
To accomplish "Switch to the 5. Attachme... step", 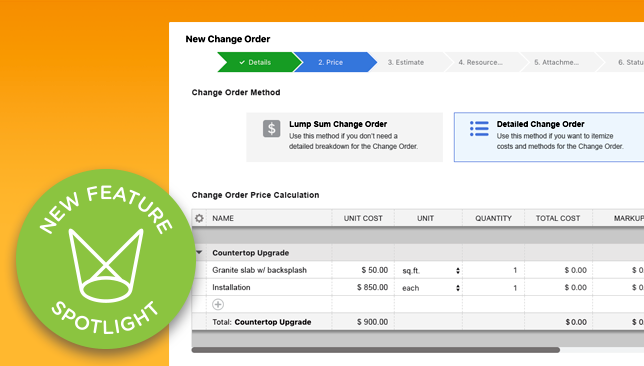I will click(557, 62).
